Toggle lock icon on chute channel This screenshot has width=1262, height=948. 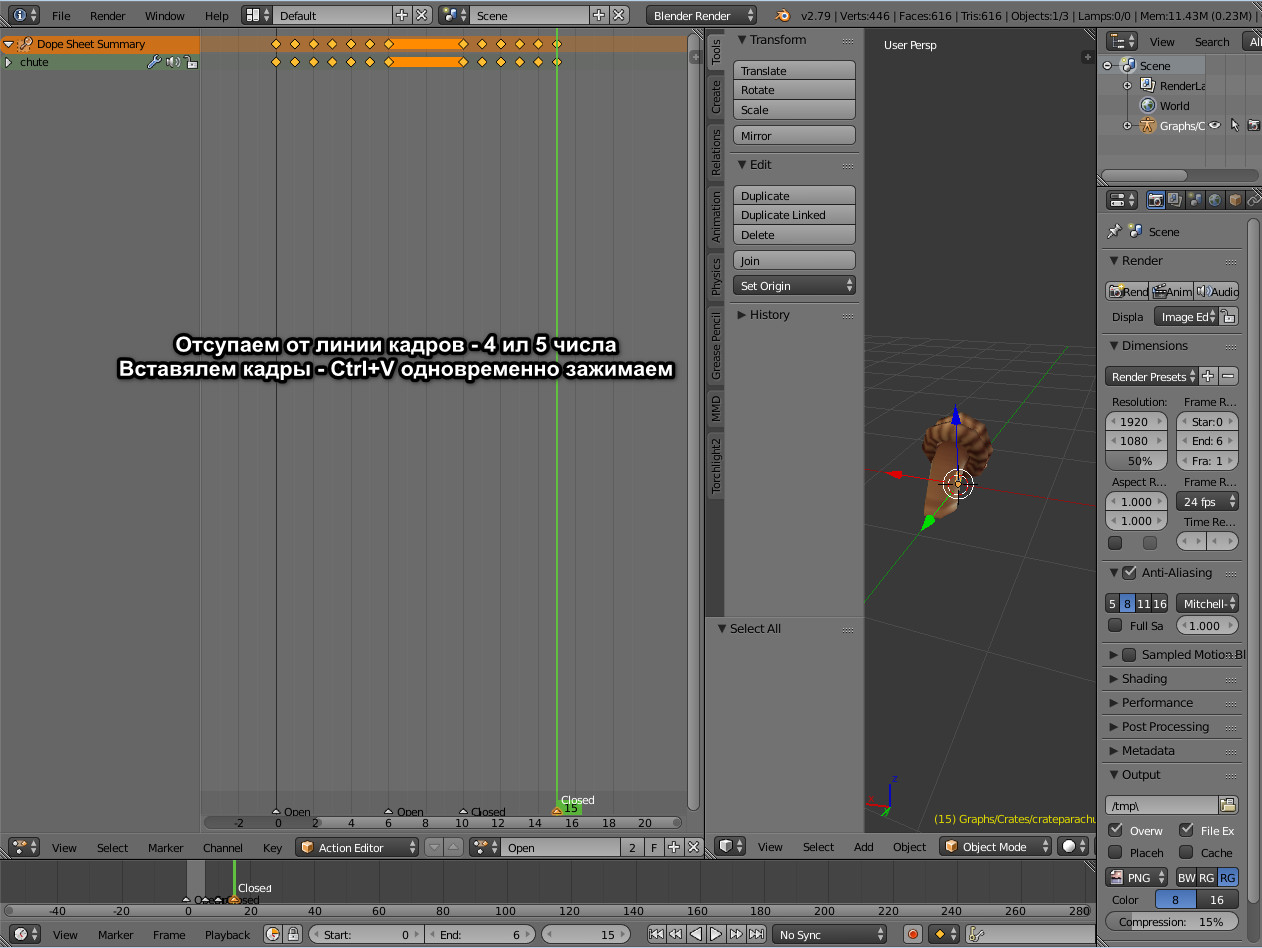click(x=190, y=62)
